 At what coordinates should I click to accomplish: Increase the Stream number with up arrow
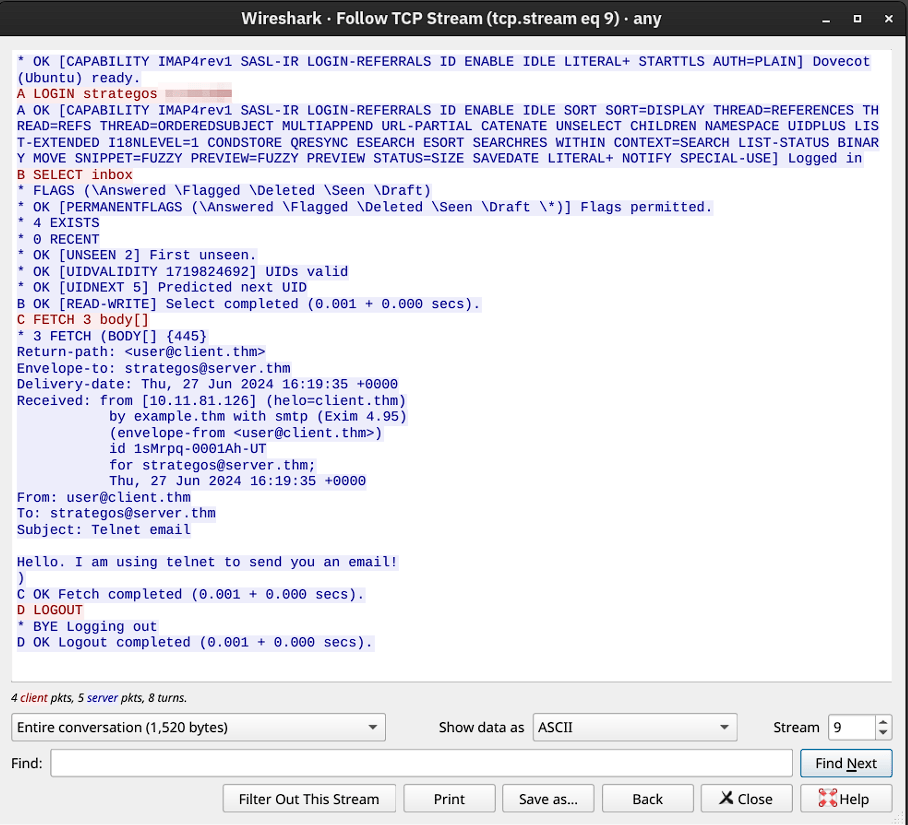(x=883, y=722)
